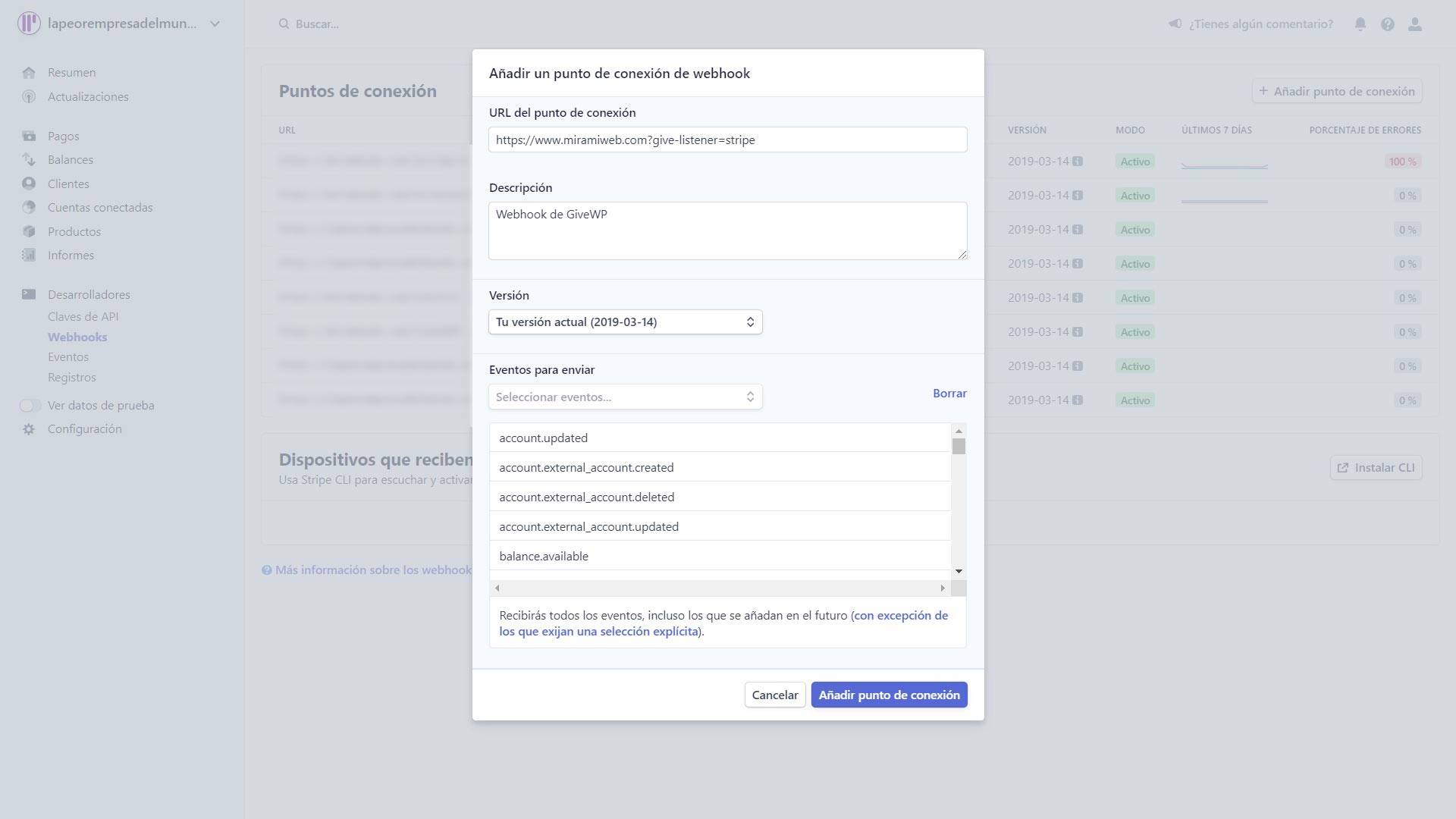
Task: Open the help question mark icon
Action: click(x=1388, y=24)
